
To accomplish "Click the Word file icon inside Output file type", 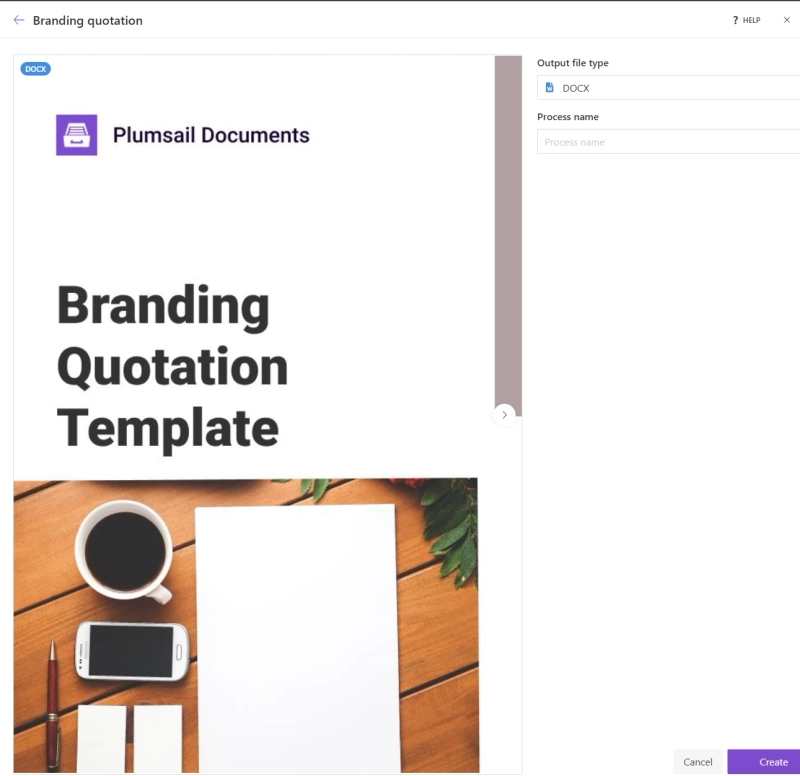I will pyautogui.click(x=548, y=87).
